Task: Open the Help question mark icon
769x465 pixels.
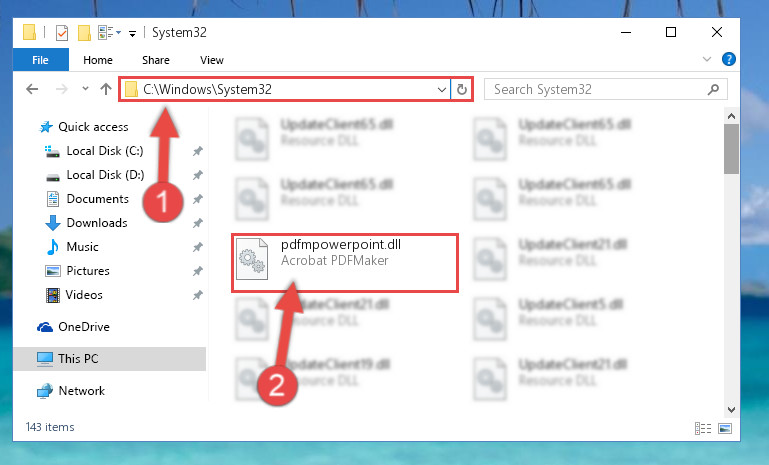Action: (729, 59)
